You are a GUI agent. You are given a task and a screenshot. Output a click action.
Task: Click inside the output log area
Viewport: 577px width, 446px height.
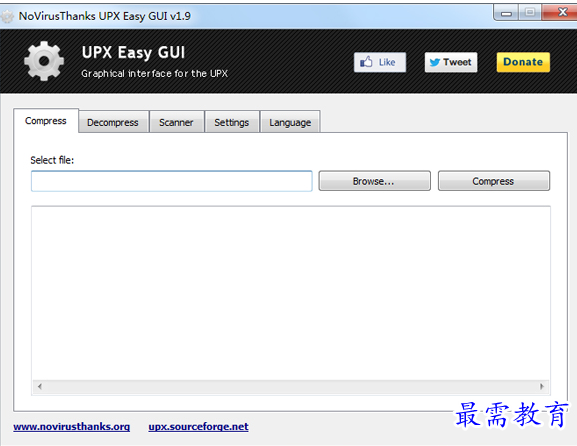pyautogui.click(x=291, y=293)
